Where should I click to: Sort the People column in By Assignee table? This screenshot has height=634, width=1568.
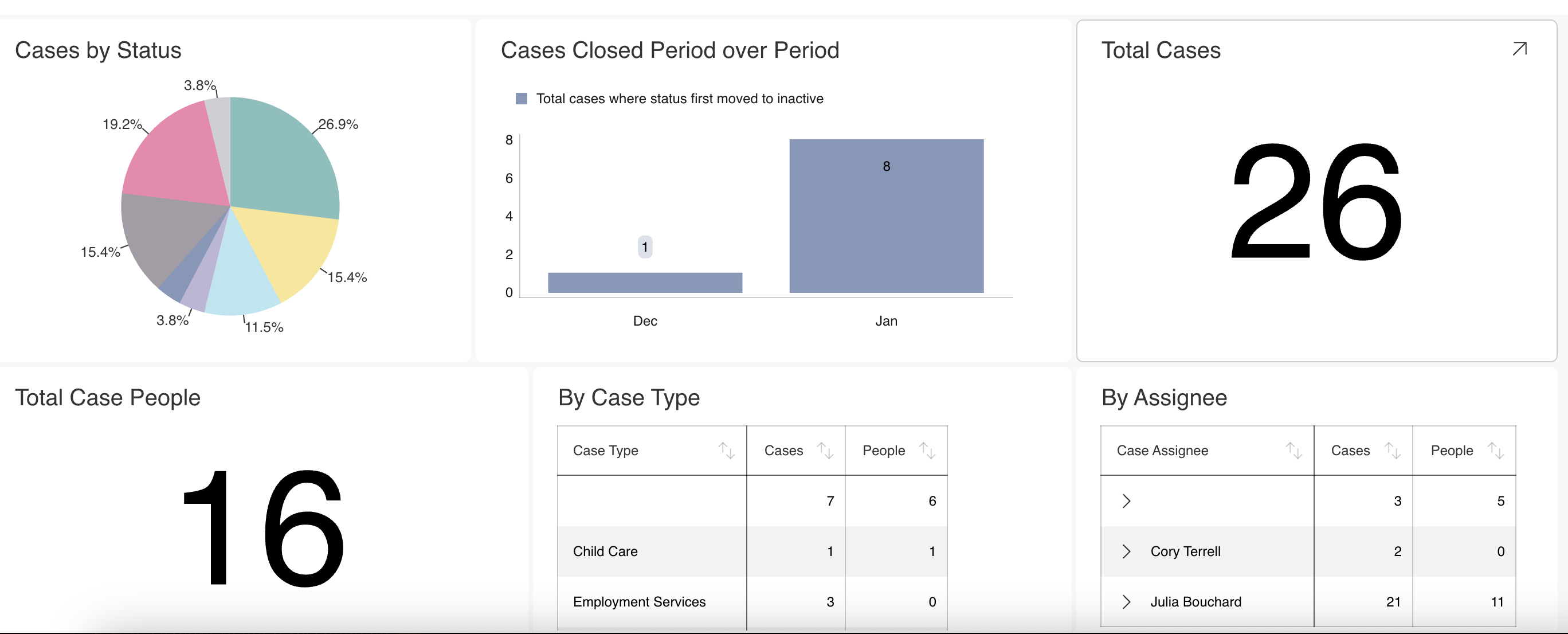point(1496,451)
